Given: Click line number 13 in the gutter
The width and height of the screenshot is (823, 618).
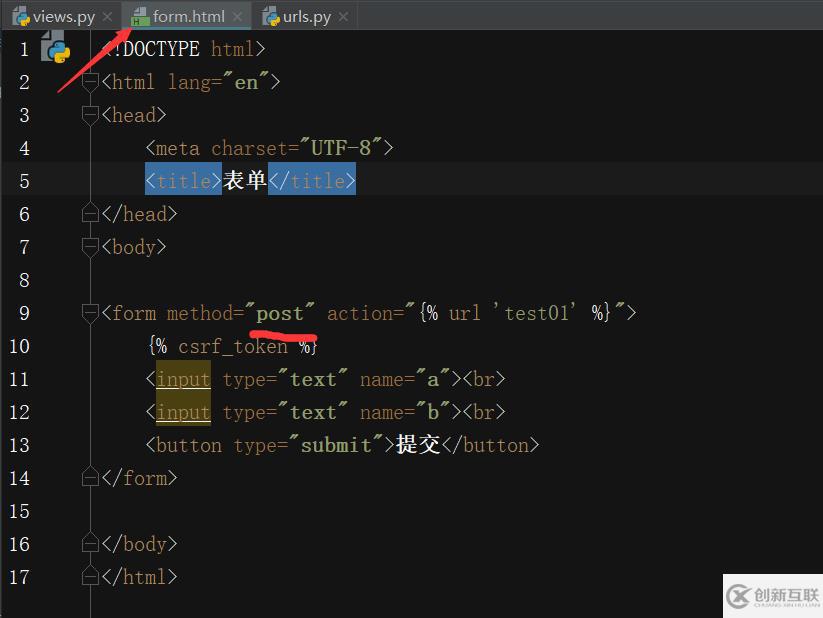Looking at the screenshot, I should click(x=19, y=445).
